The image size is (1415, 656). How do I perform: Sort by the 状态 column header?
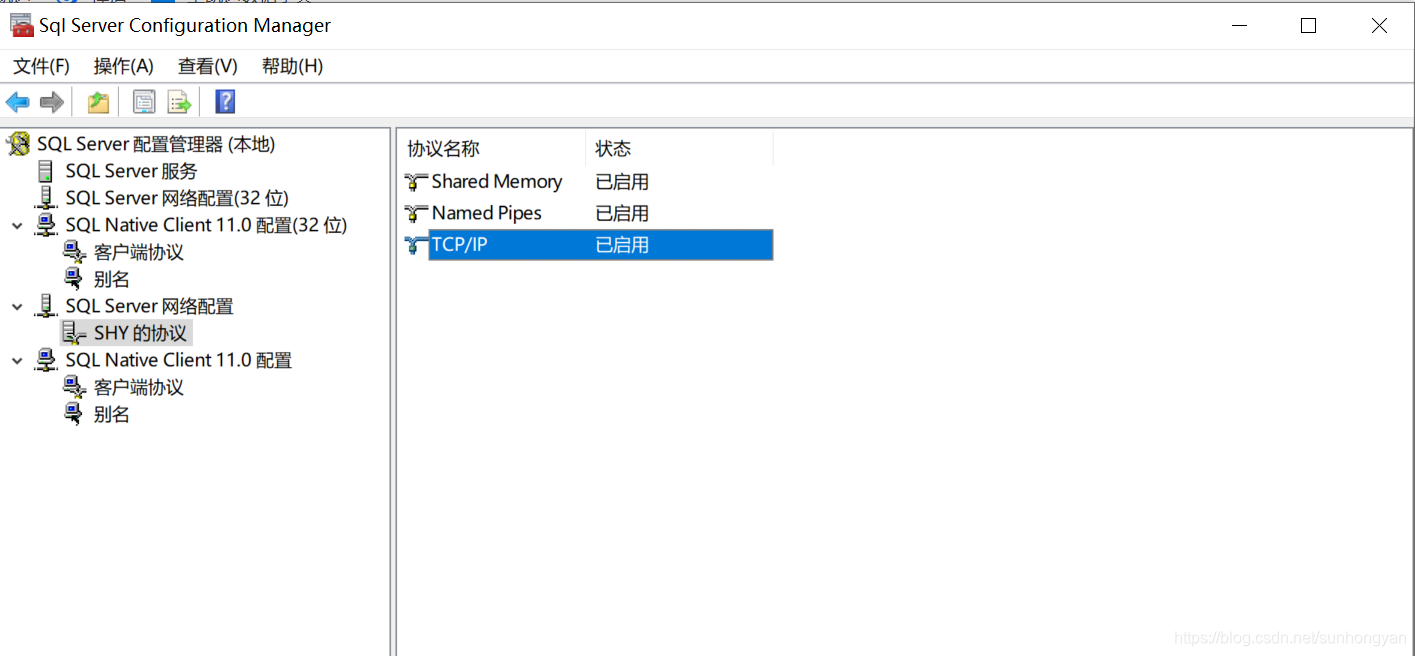tap(679, 149)
